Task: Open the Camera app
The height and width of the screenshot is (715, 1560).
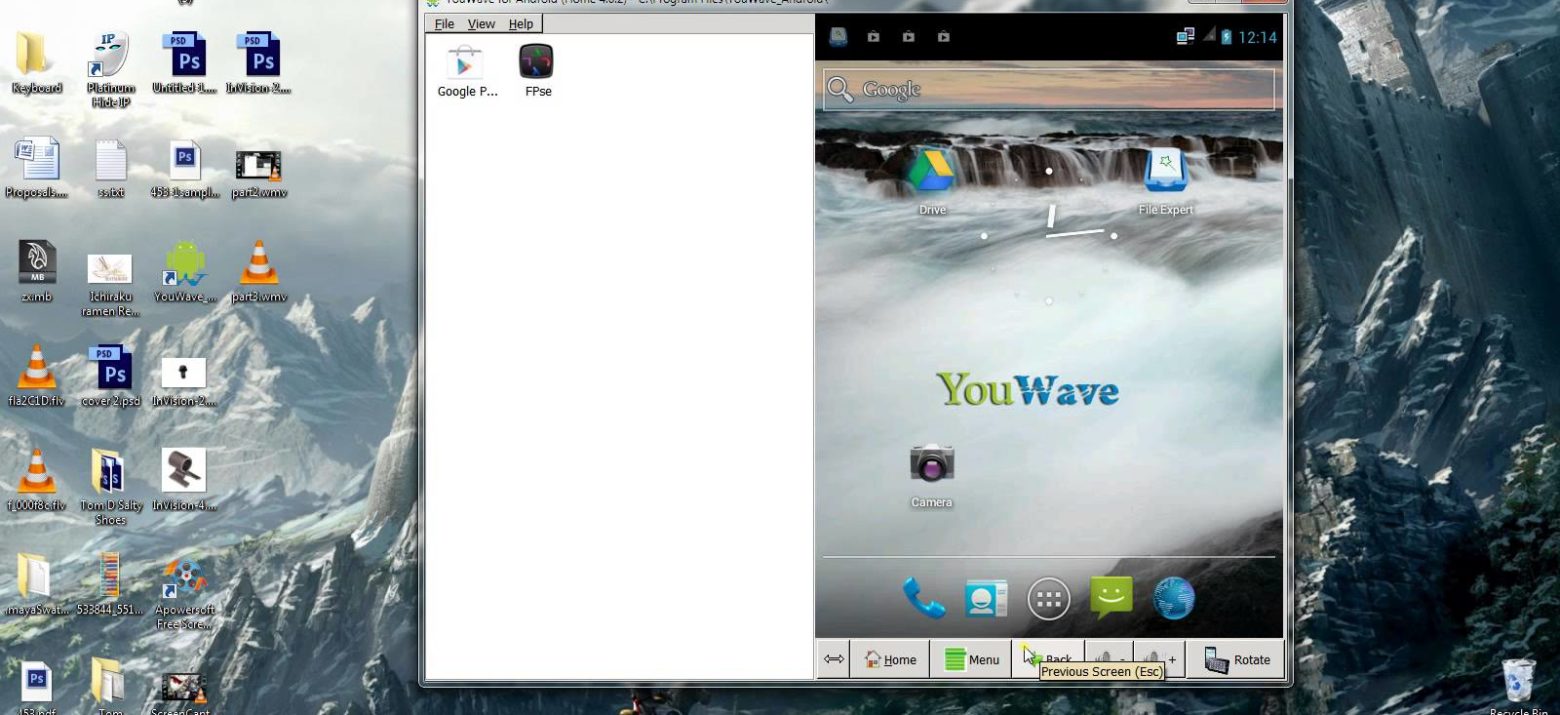Action: pyautogui.click(x=931, y=465)
